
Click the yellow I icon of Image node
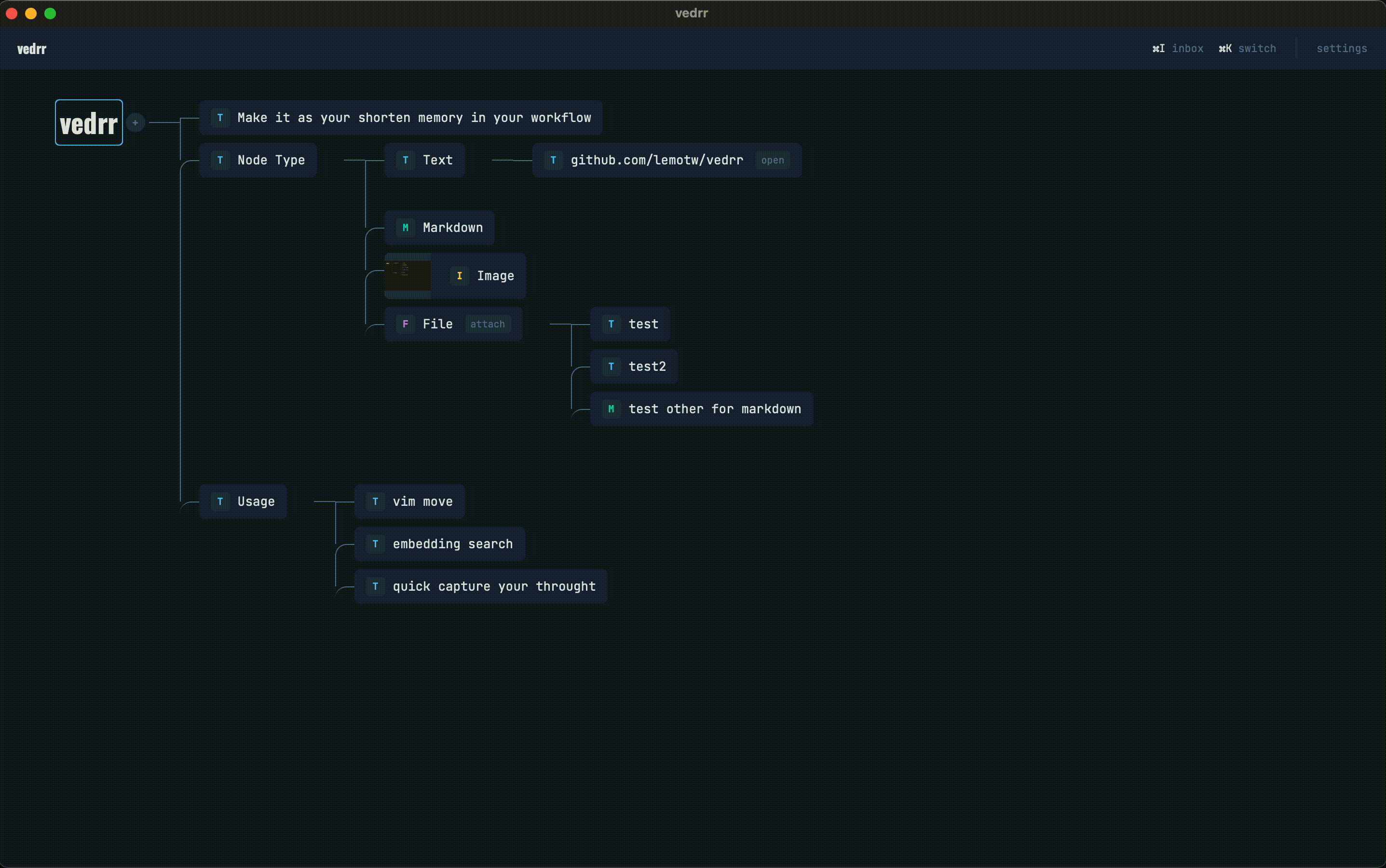click(459, 276)
